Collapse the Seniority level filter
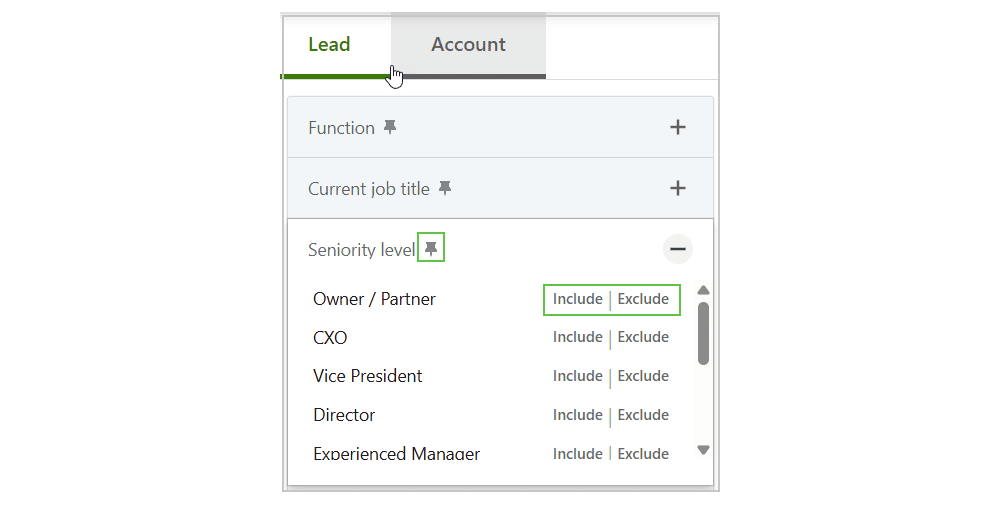 pos(677,249)
